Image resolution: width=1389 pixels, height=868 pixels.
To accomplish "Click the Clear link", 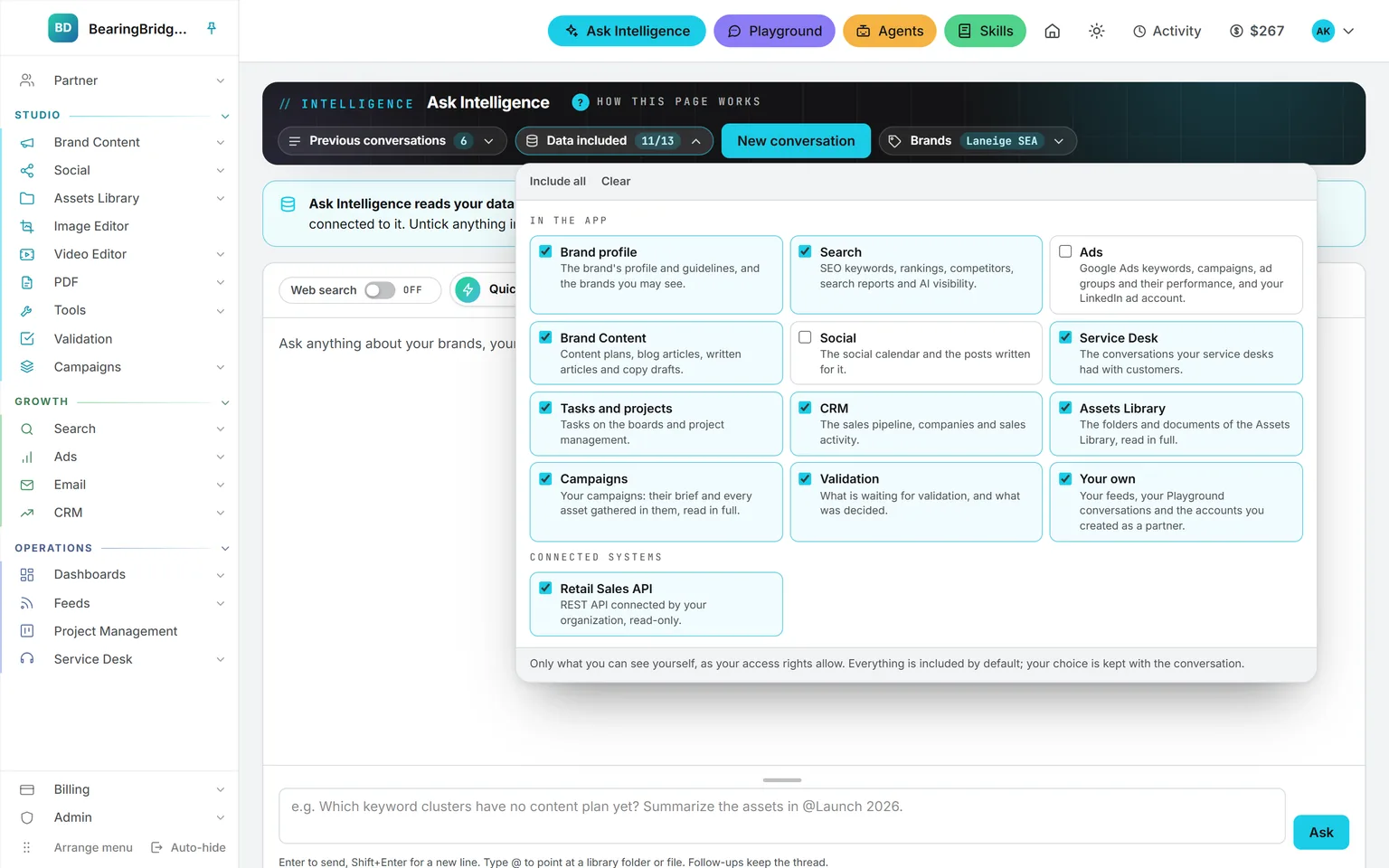I will pyautogui.click(x=616, y=181).
